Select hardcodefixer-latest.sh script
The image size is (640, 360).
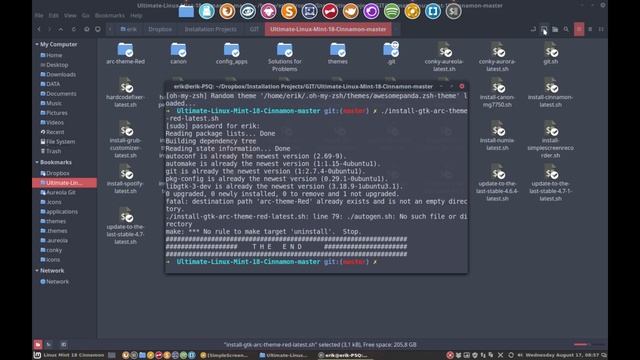click(x=125, y=93)
